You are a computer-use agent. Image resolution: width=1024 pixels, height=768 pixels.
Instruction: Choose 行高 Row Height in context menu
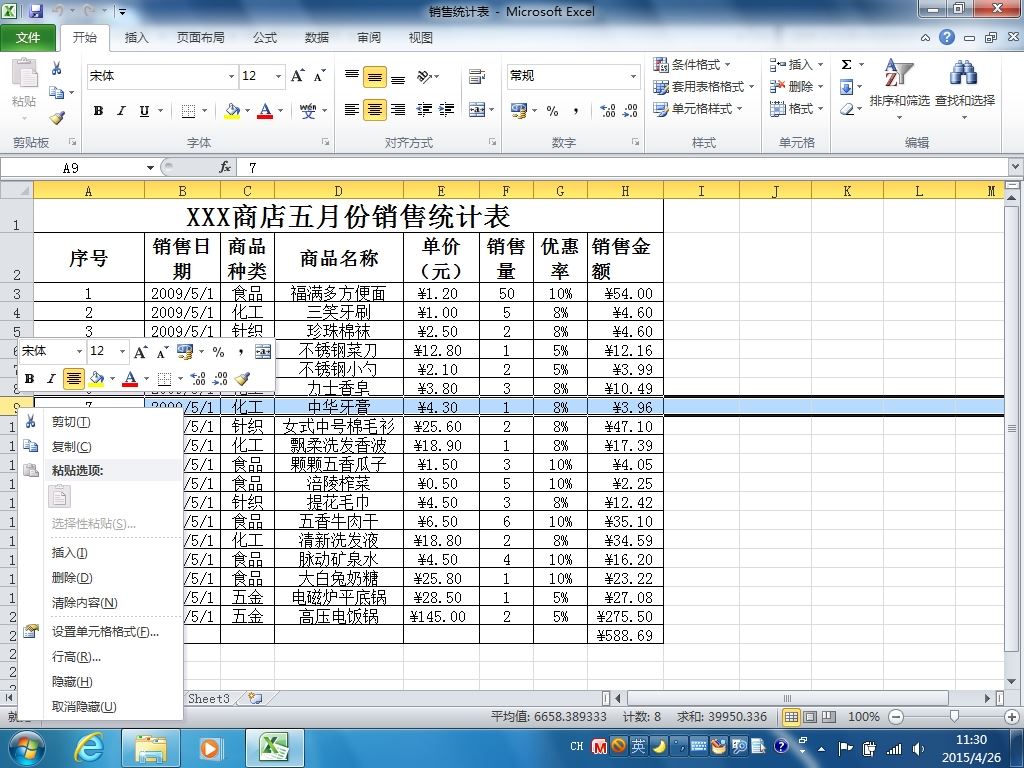[x=101, y=657]
